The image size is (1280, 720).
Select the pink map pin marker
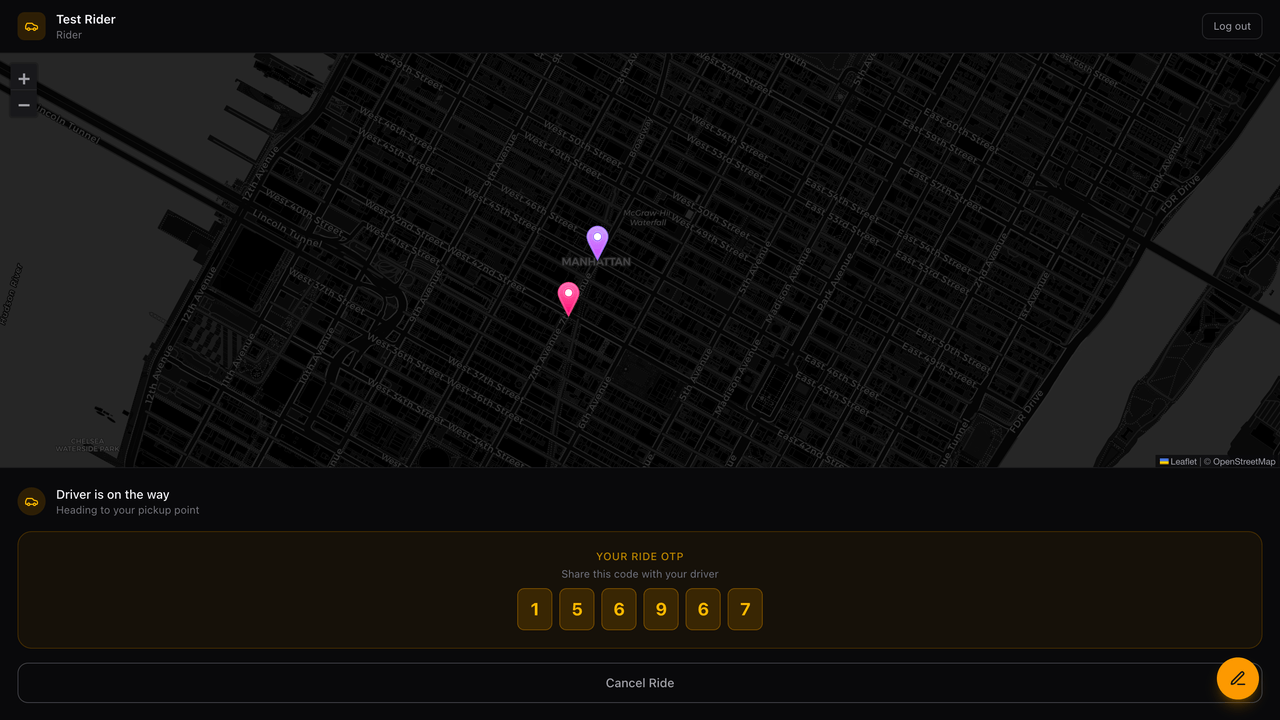pos(568,299)
